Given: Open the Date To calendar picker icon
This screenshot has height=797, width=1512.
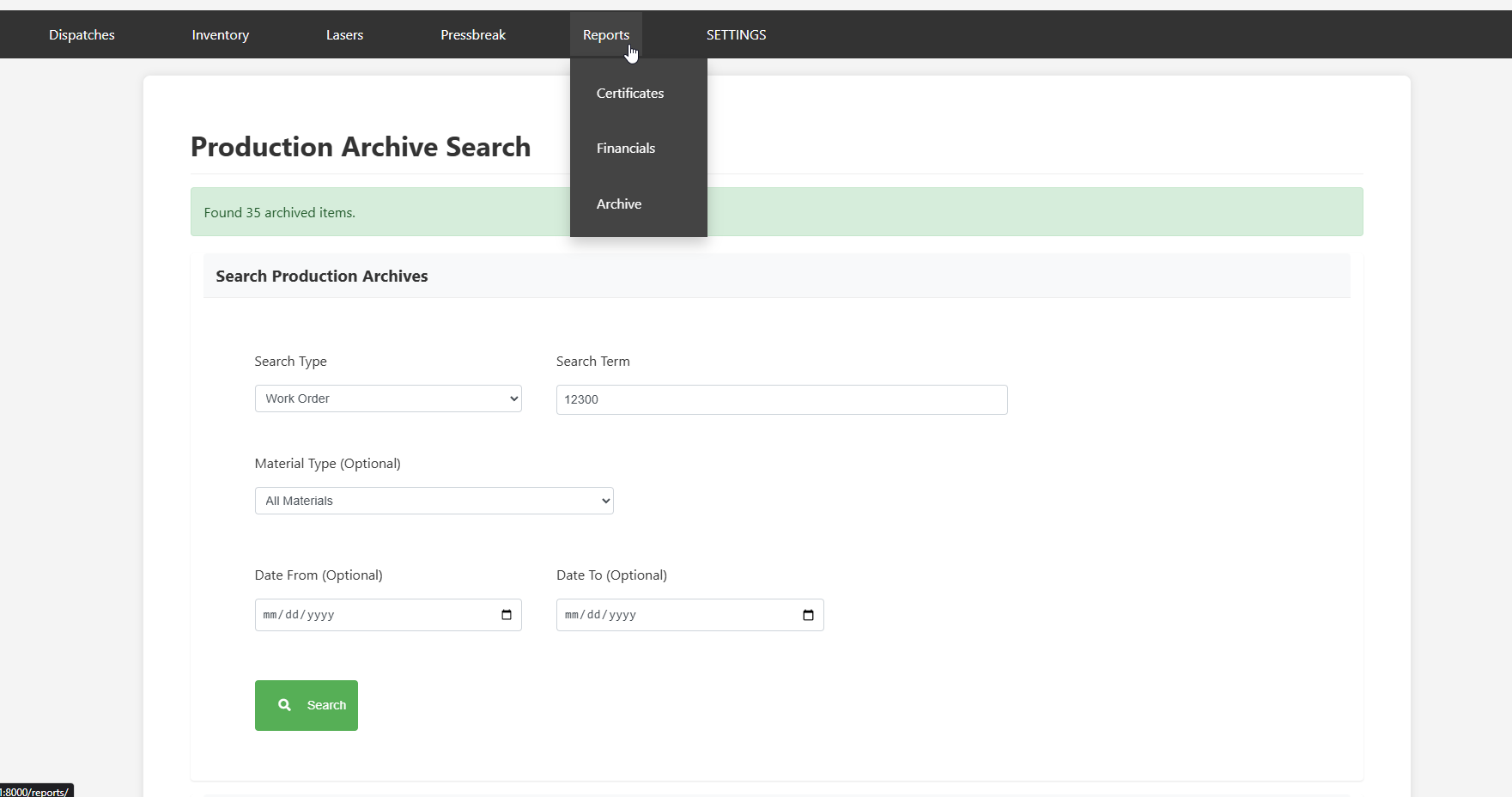Looking at the screenshot, I should [808, 615].
